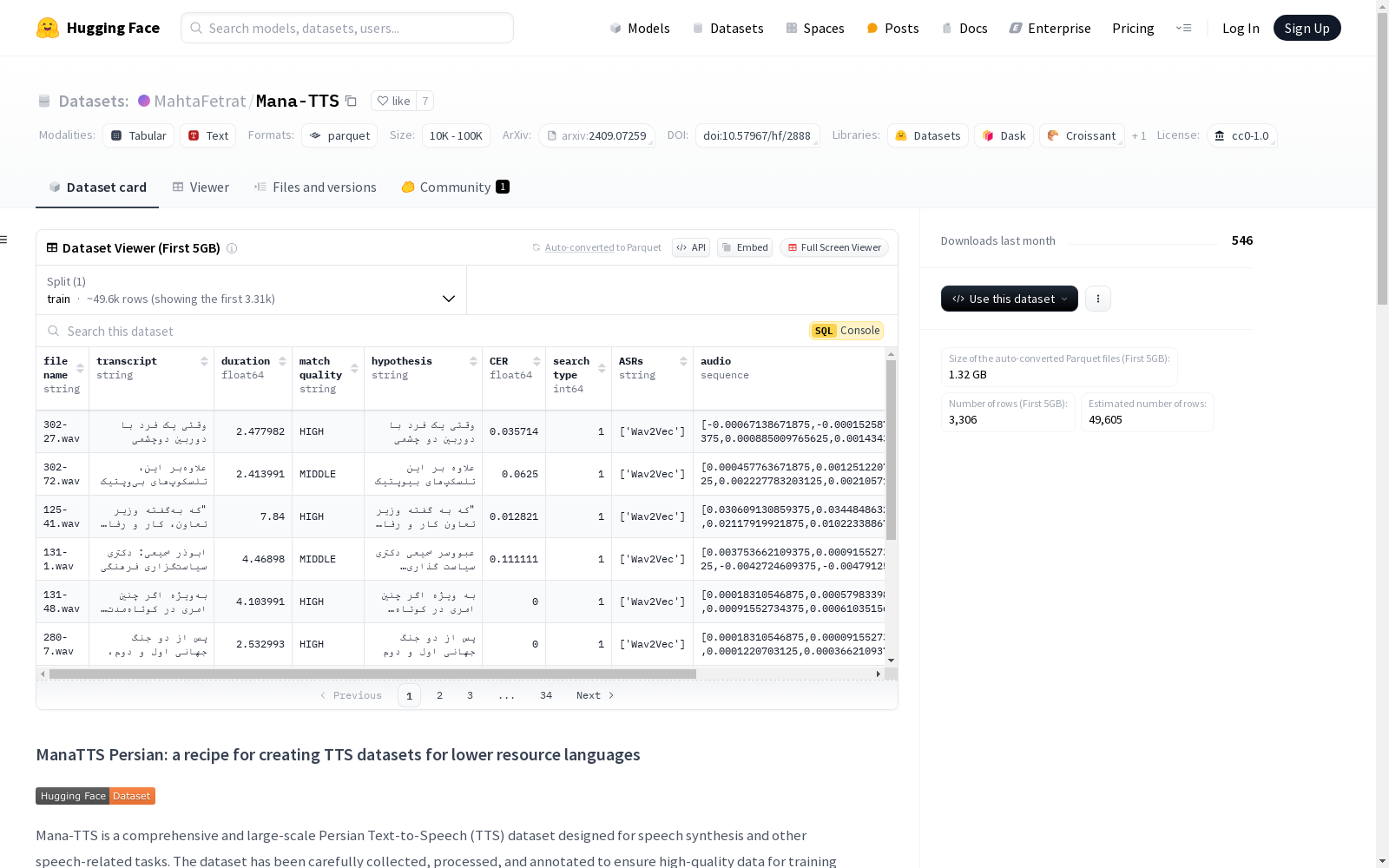Click the dataset viewer info icon
This screenshot has width=1389, height=868.
coord(232,248)
